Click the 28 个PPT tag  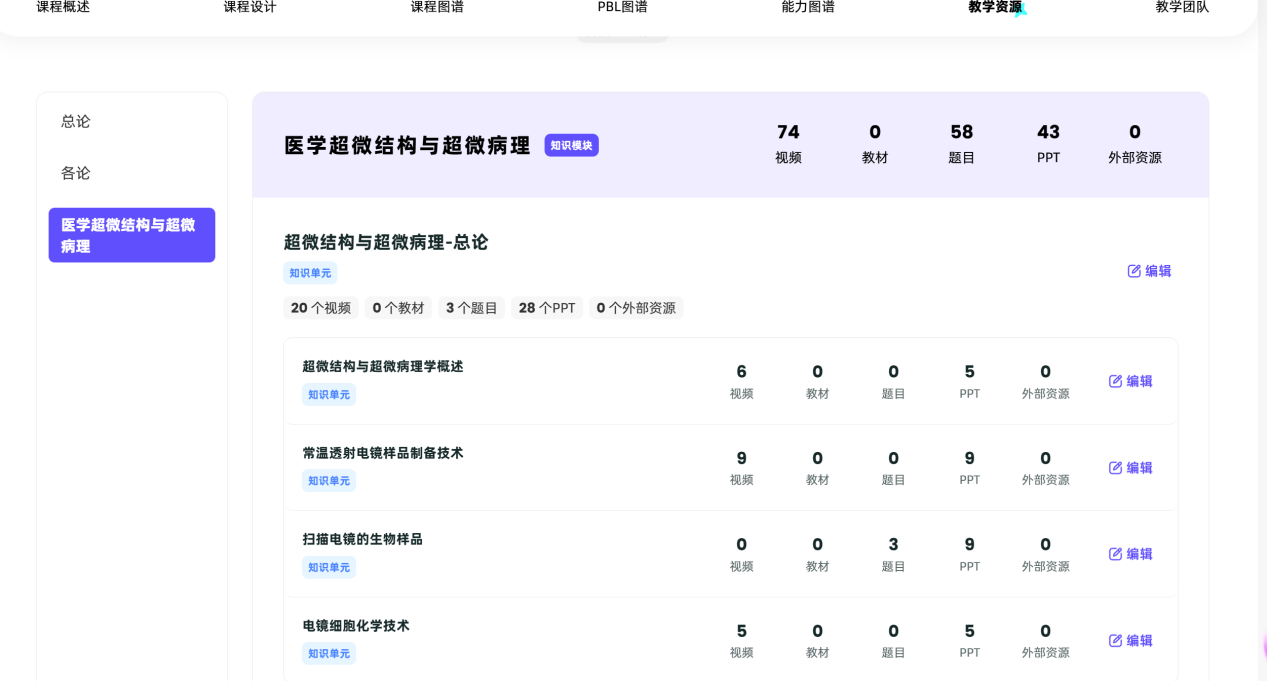pos(547,308)
